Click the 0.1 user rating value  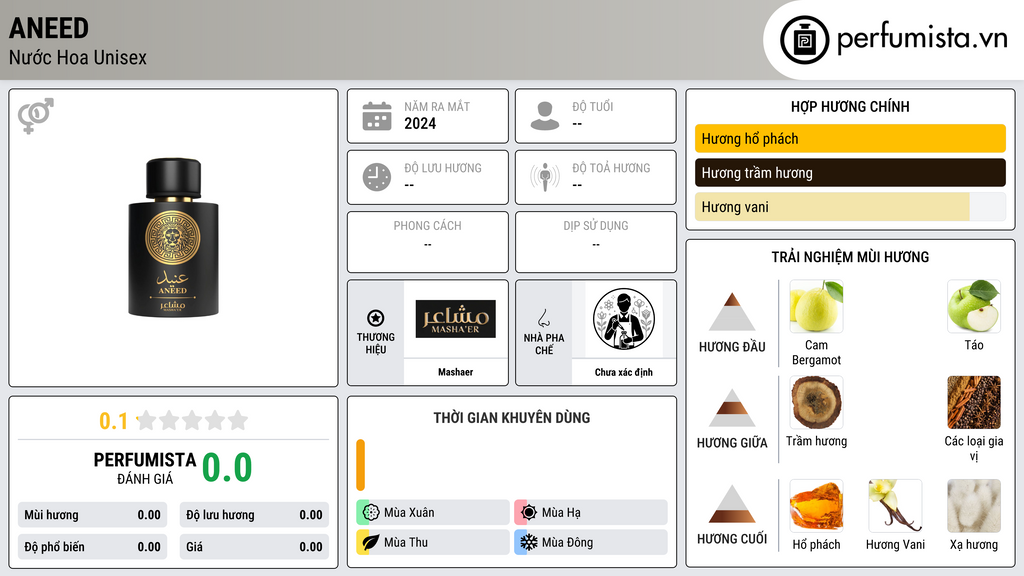coord(113,421)
